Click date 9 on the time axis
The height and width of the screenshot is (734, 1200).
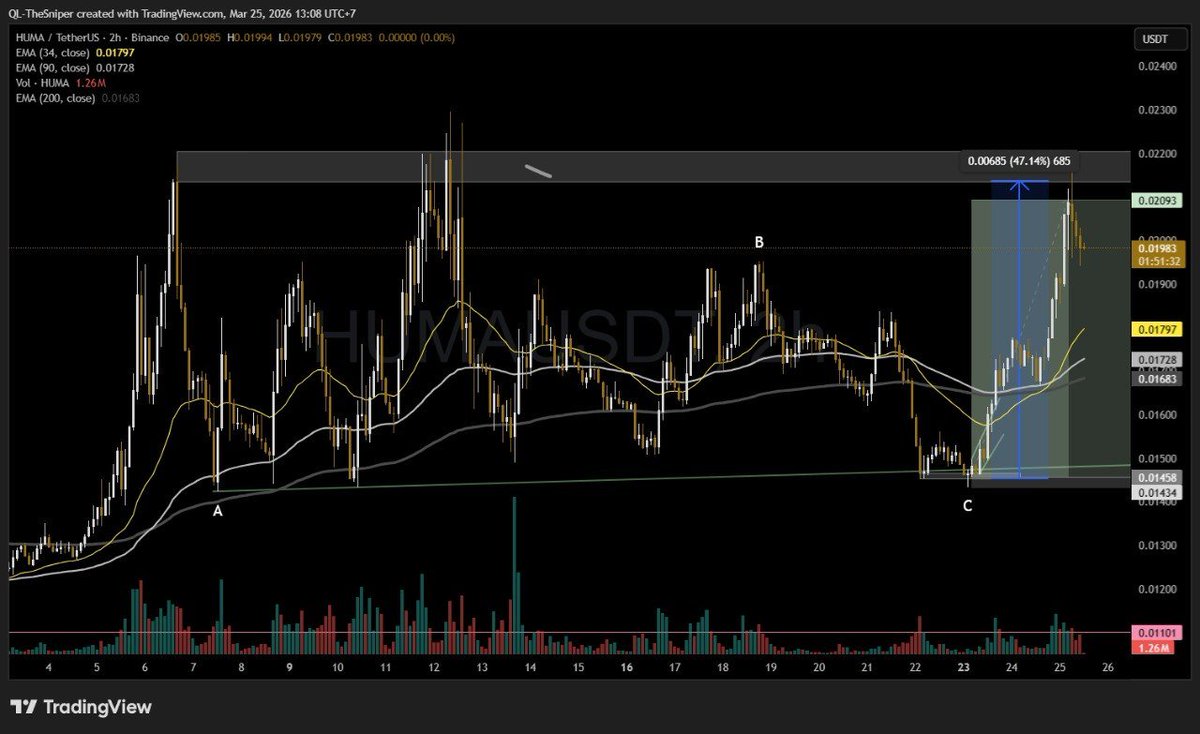click(x=289, y=666)
